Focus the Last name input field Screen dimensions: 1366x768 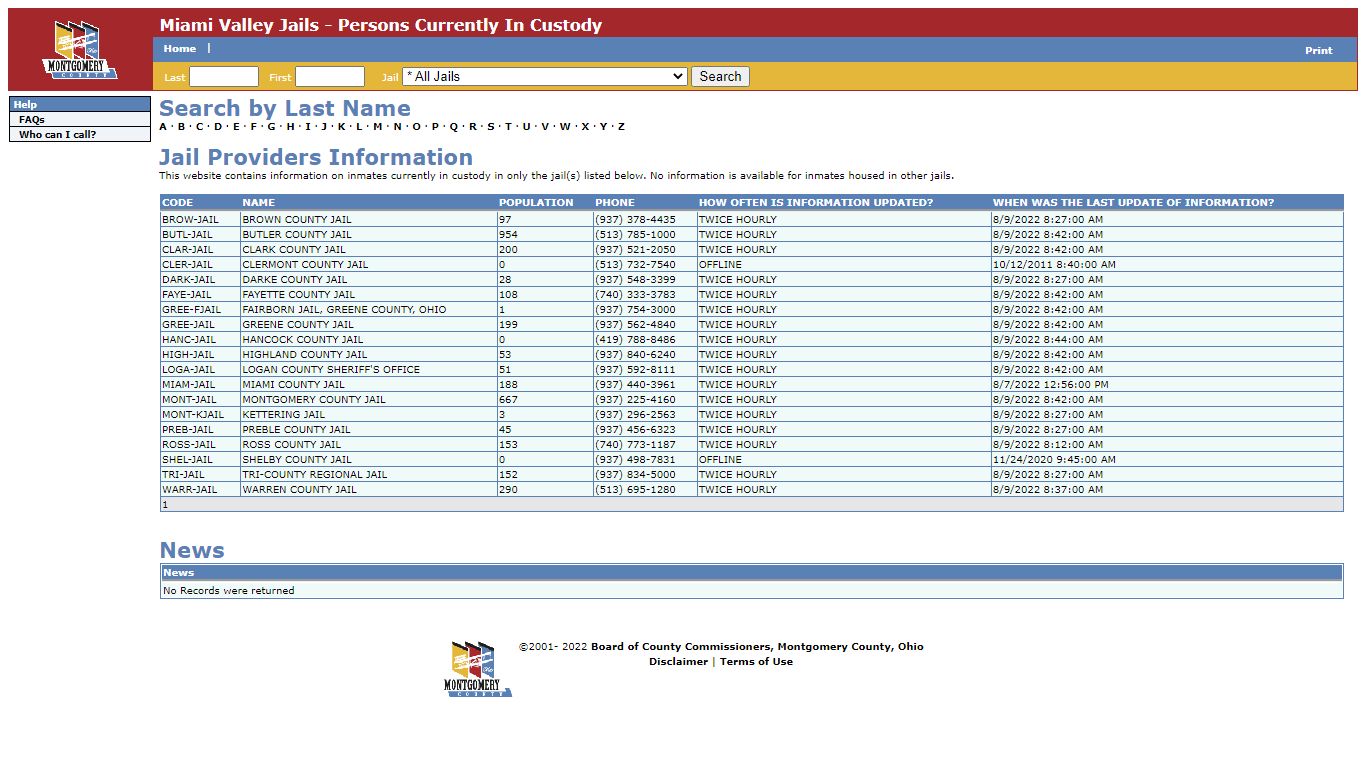point(224,77)
